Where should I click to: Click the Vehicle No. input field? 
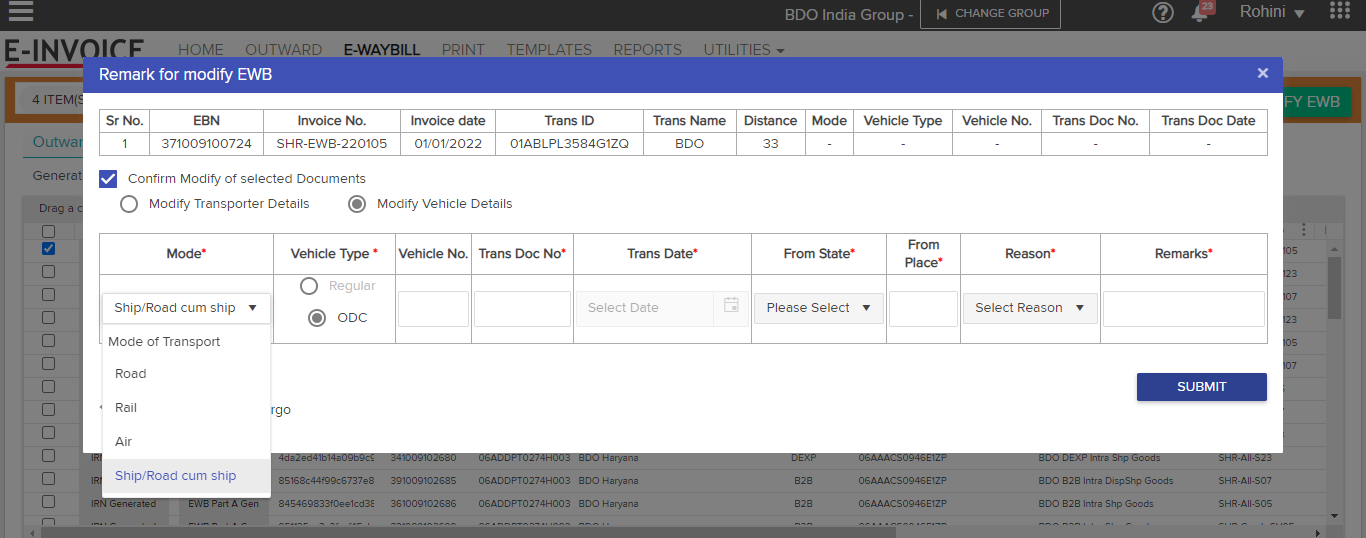click(433, 309)
